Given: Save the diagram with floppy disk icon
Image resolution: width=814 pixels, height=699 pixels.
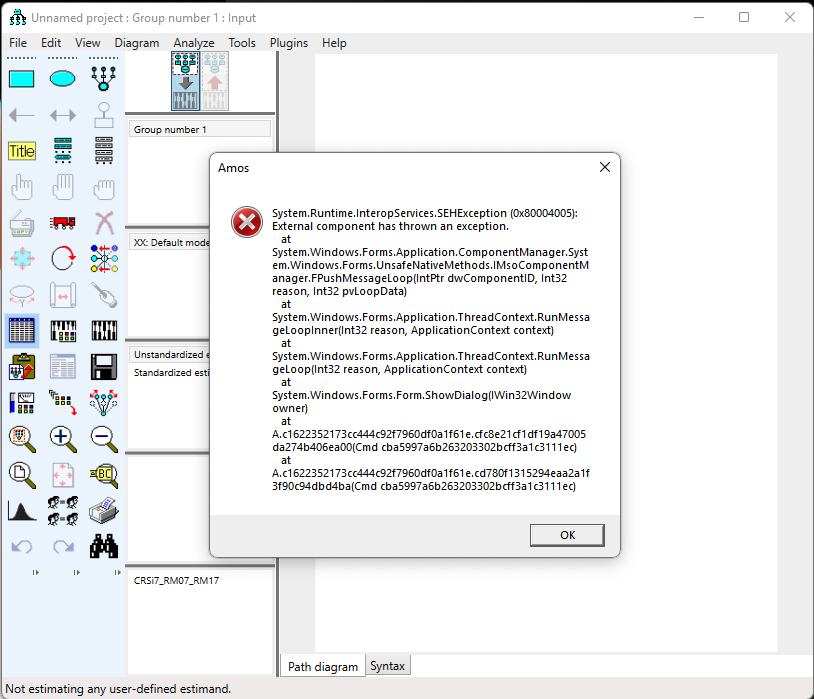Looking at the screenshot, I should 104,366.
